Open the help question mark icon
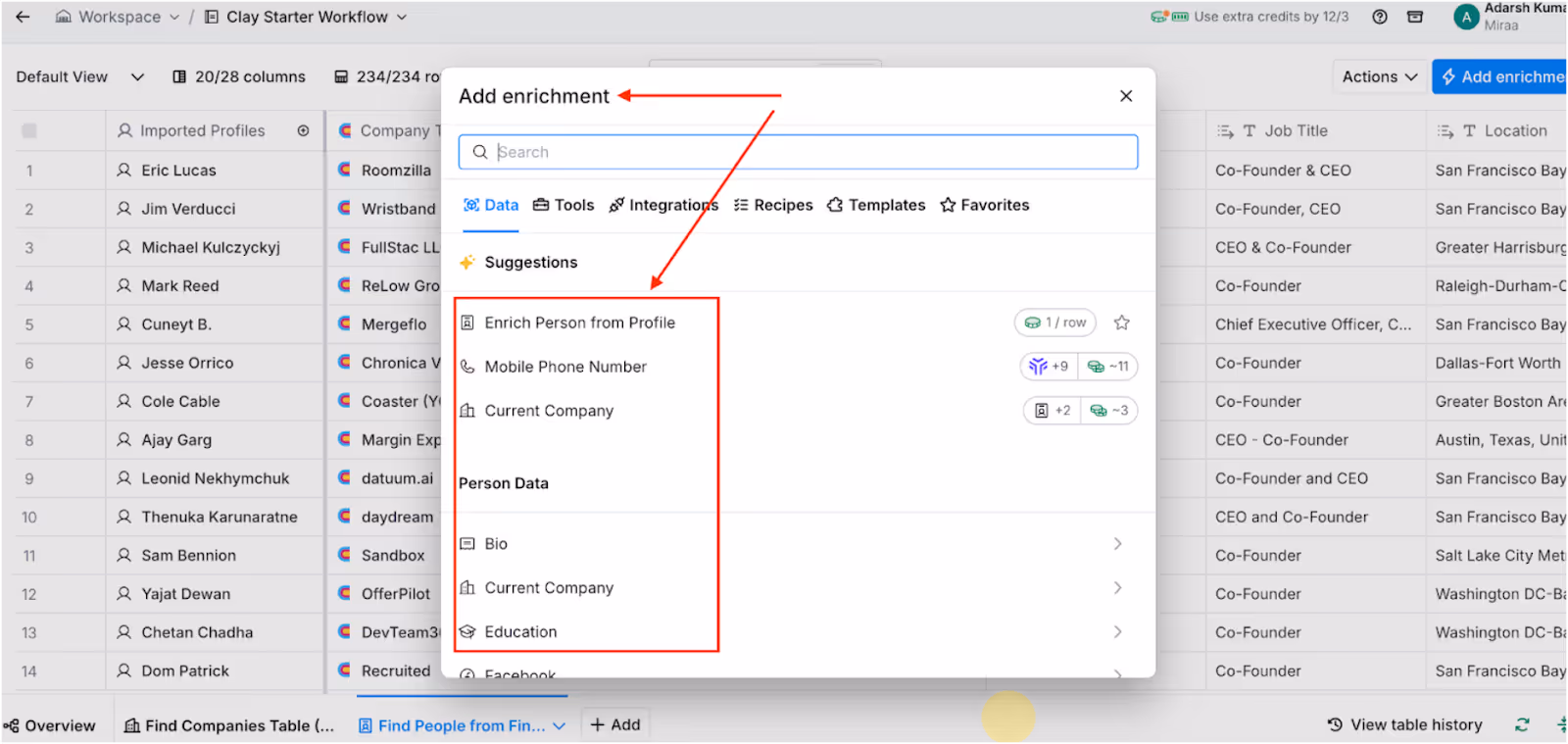This screenshot has height=744, width=1568. pos(1380,17)
